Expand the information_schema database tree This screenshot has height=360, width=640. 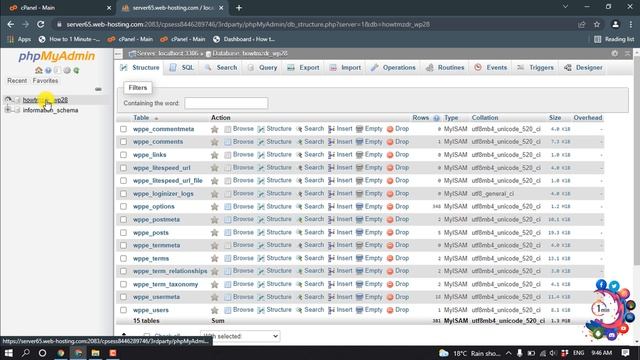click(x=8, y=110)
